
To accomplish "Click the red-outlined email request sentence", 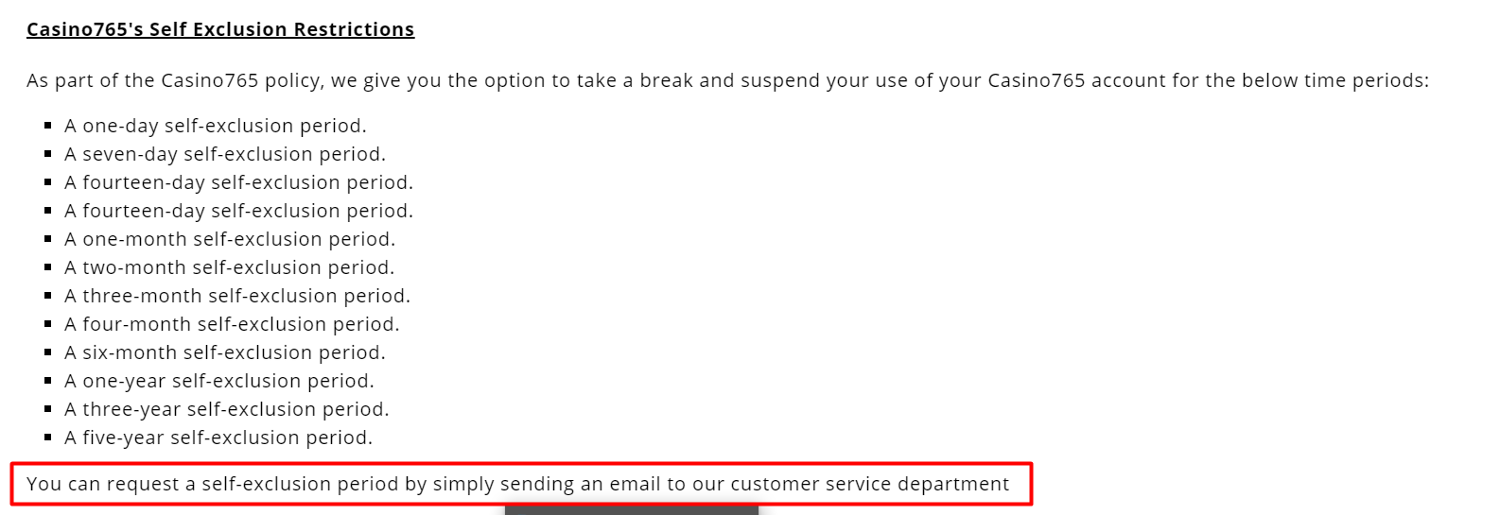I will [x=518, y=485].
